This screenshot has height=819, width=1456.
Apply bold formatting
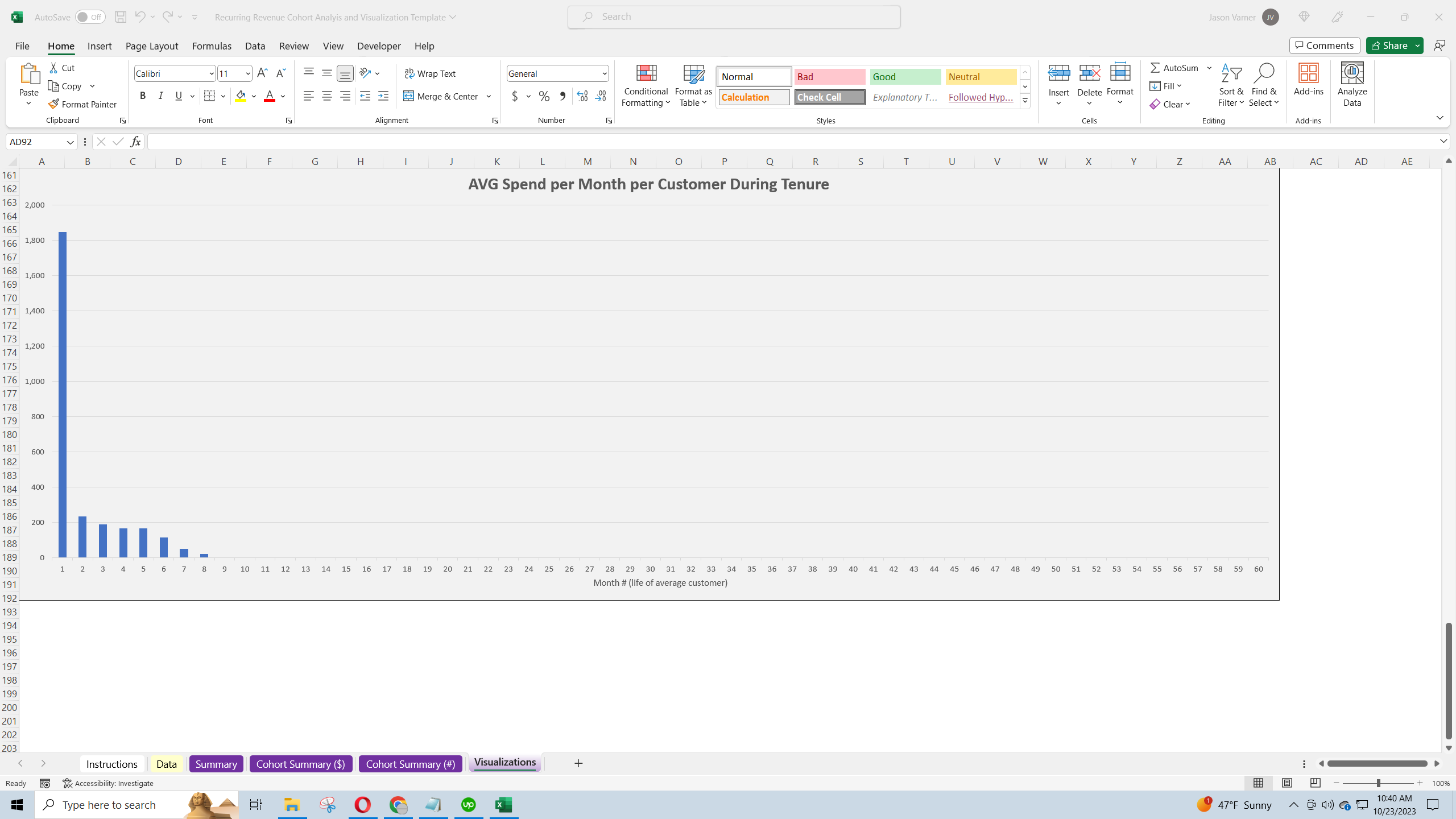(143, 96)
